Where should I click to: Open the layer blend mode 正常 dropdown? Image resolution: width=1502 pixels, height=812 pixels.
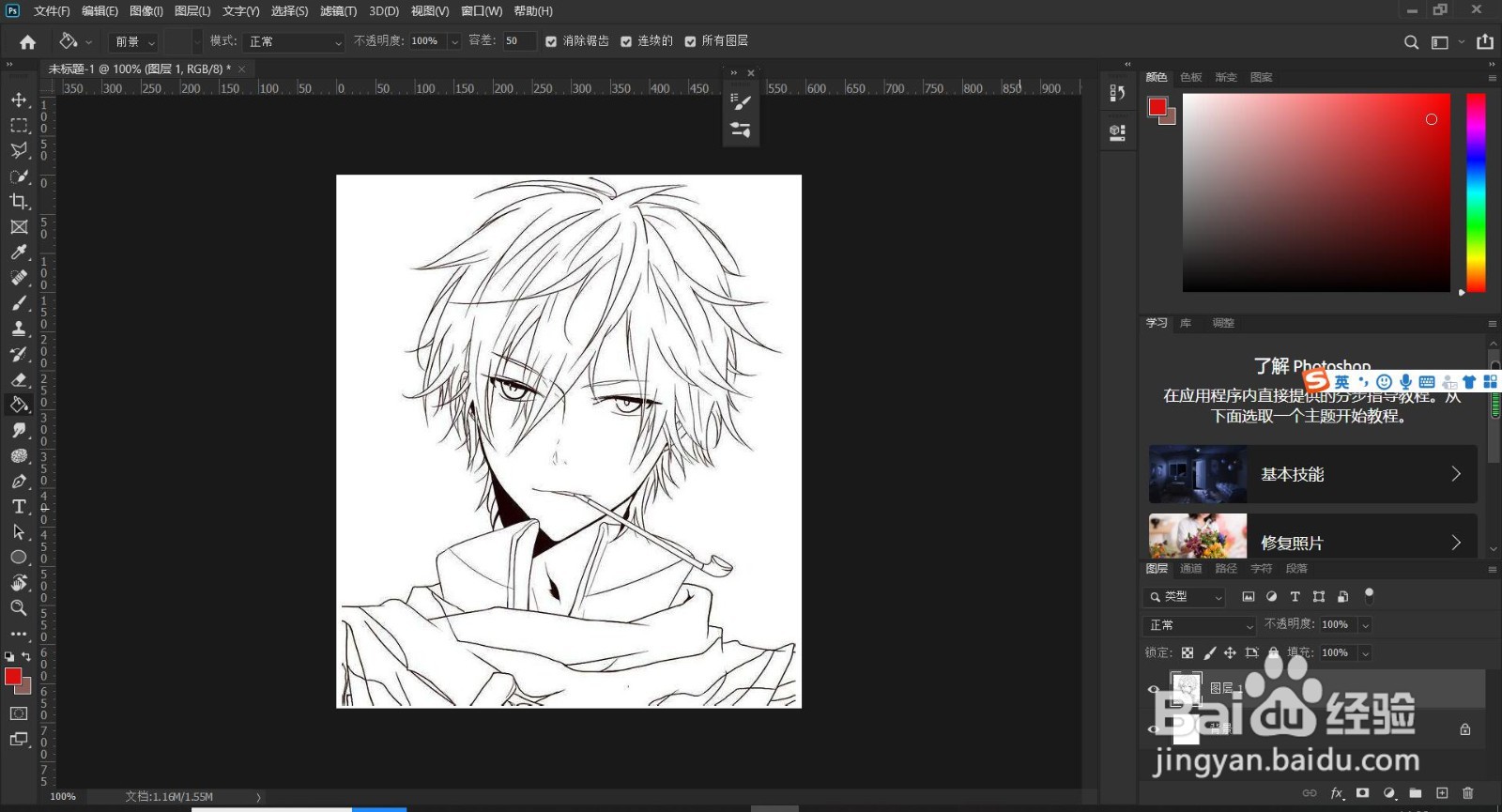click(x=1200, y=625)
